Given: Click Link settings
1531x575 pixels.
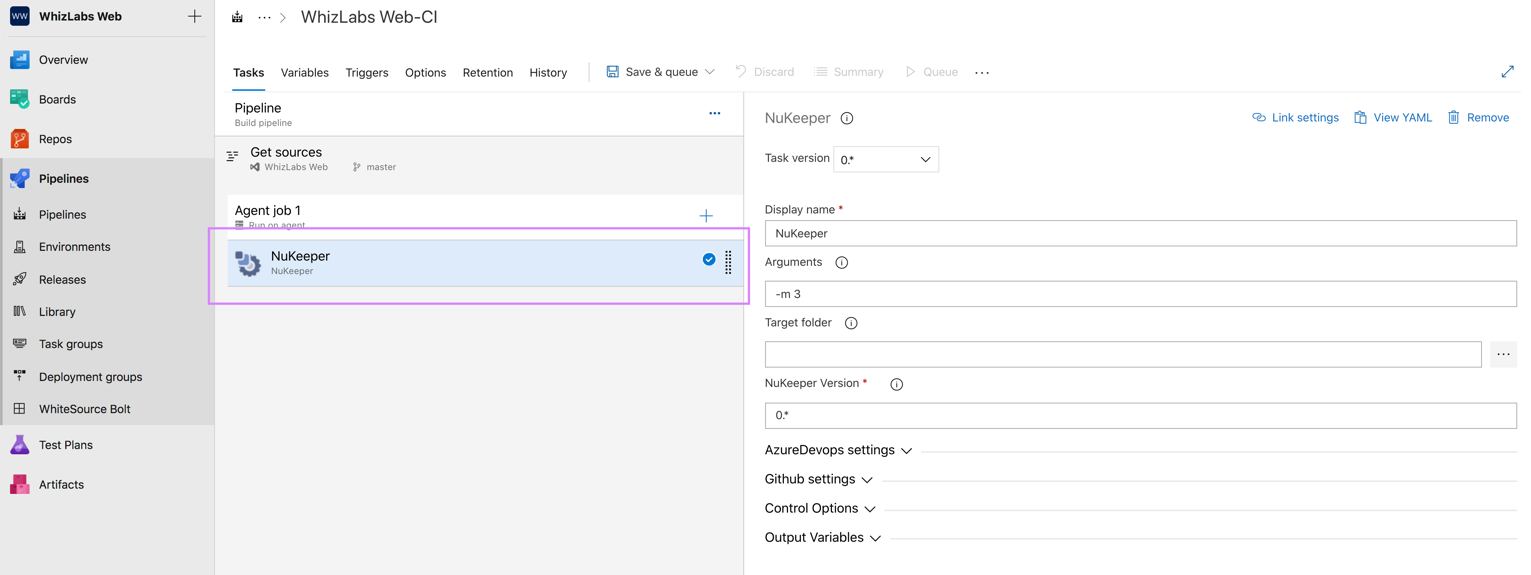Looking at the screenshot, I should [x=1295, y=118].
